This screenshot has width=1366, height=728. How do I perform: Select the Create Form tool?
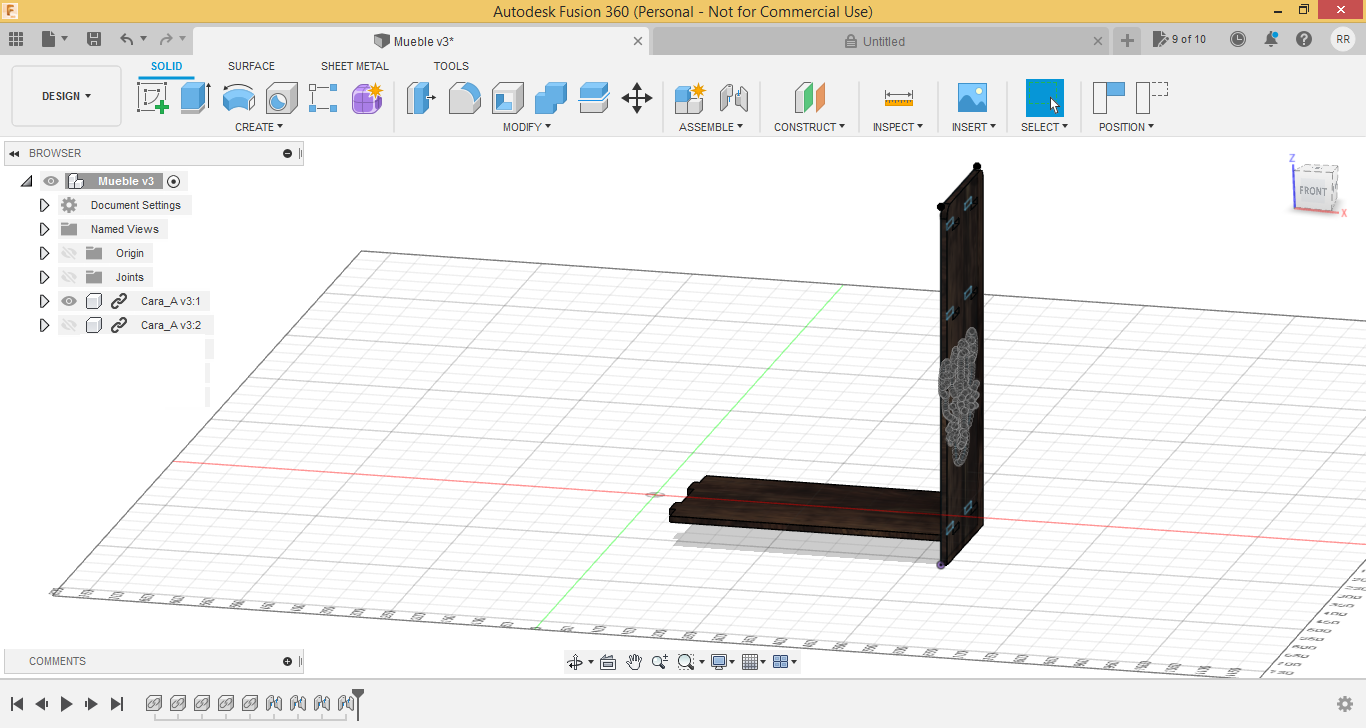tap(367, 98)
